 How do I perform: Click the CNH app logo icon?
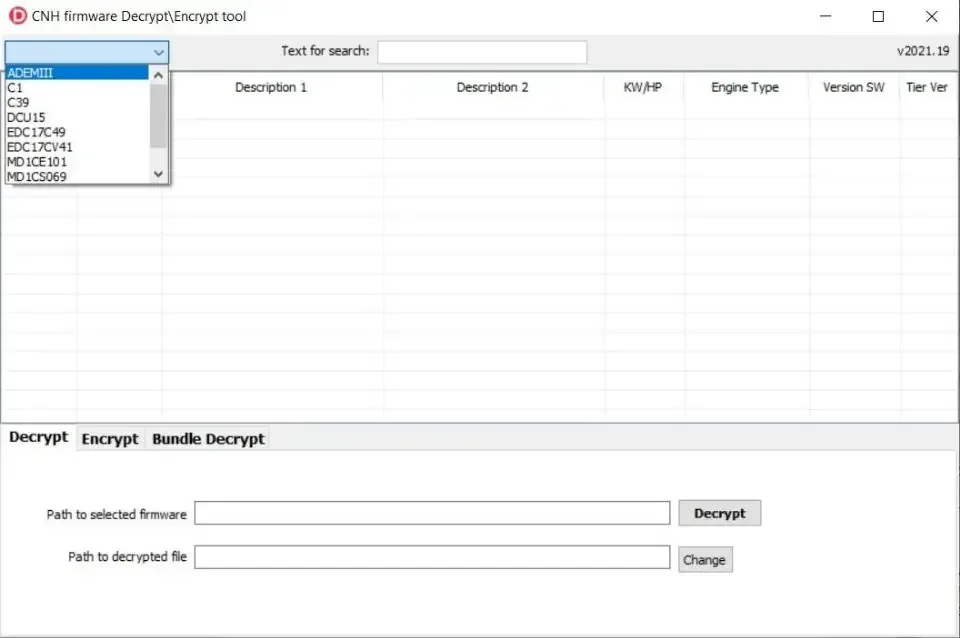(x=17, y=16)
